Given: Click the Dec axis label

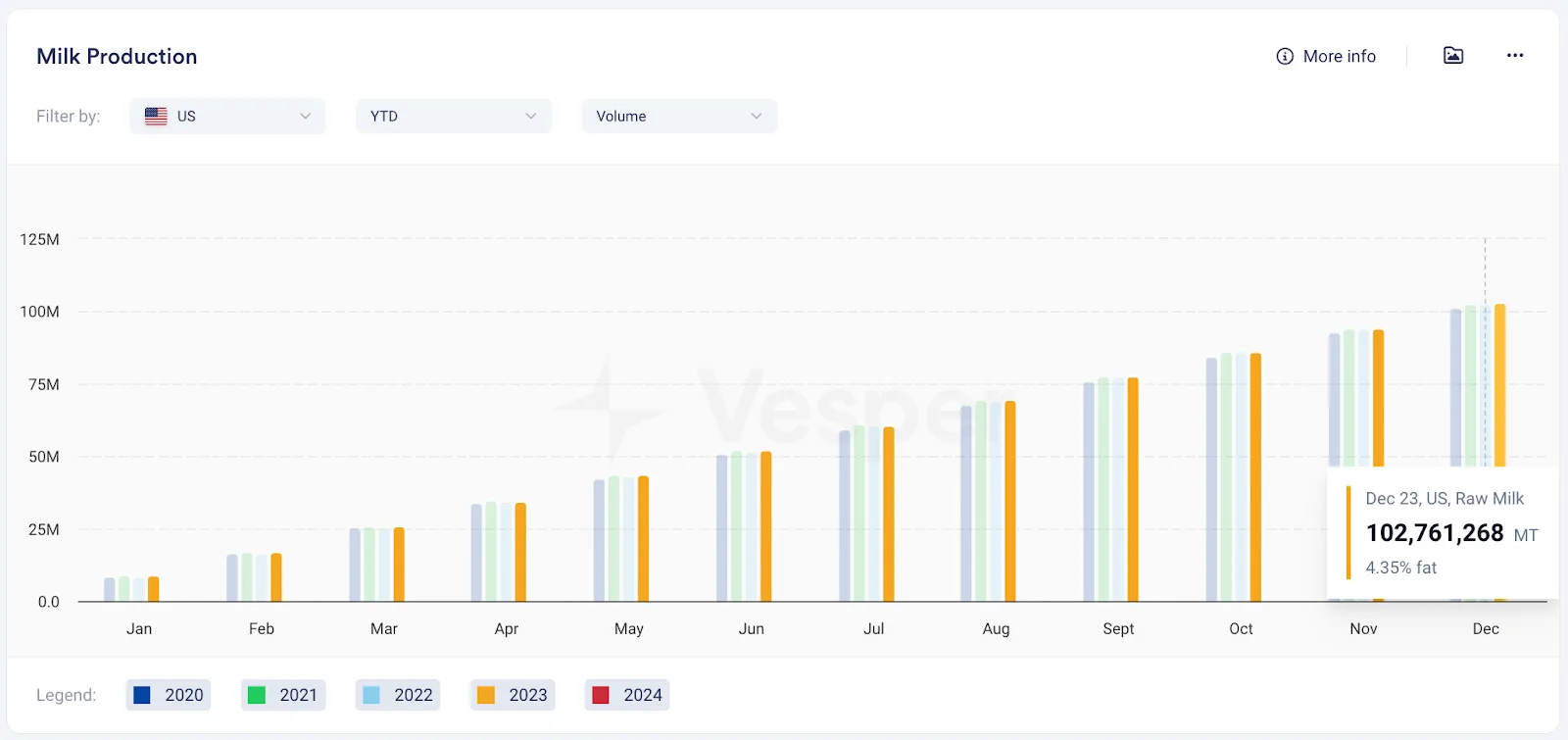Looking at the screenshot, I should 1486,629.
